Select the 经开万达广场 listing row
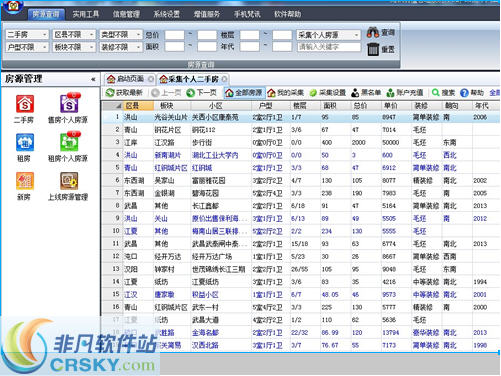501x376 pixels. pyautogui.click(x=301, y=256)
